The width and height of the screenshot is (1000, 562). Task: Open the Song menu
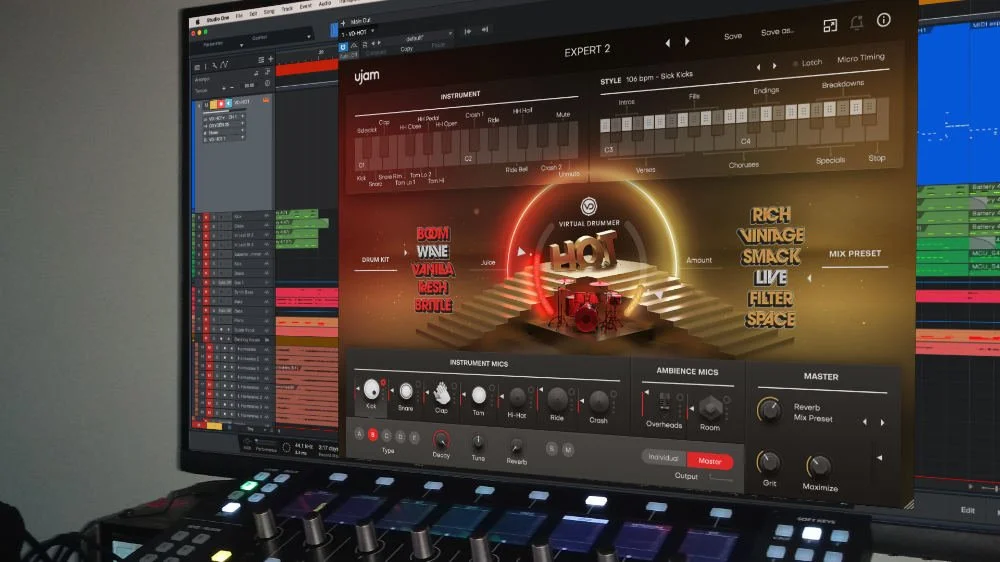tap(269, 11)
